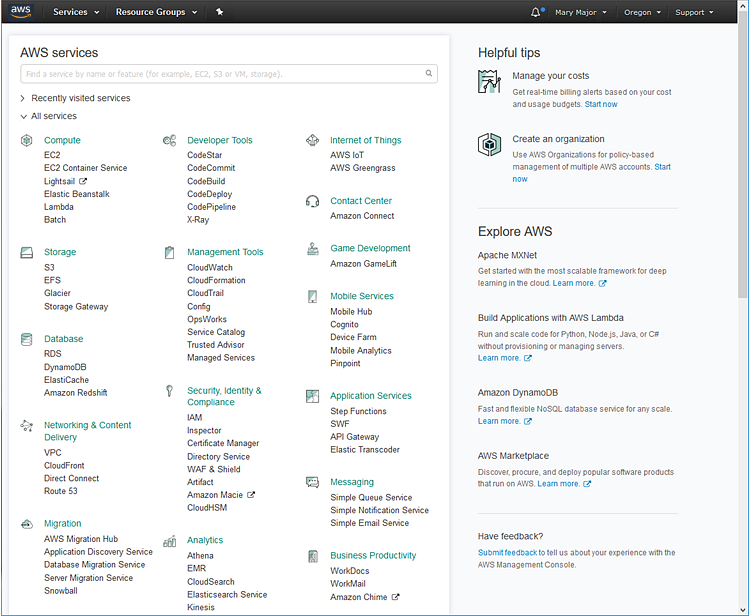Viewport: 749px width, 616px height.
Task: Open the notifications bell icon
Action: click(x=536, y=12)
